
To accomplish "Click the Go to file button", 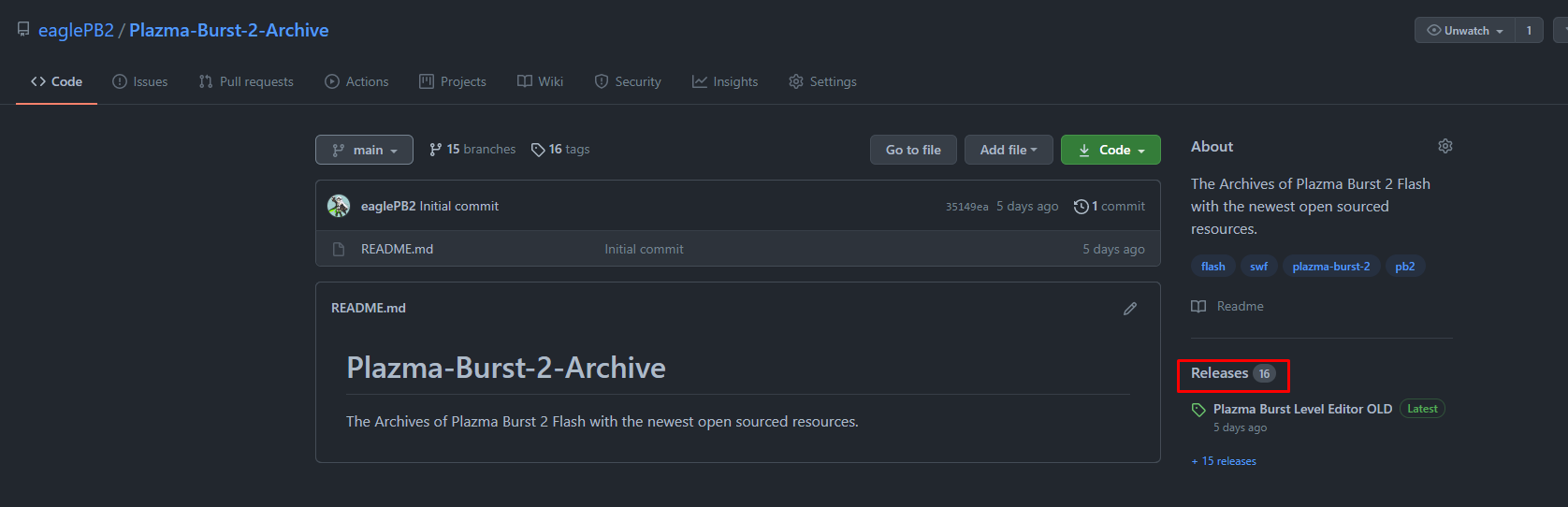I will [913, 150].
